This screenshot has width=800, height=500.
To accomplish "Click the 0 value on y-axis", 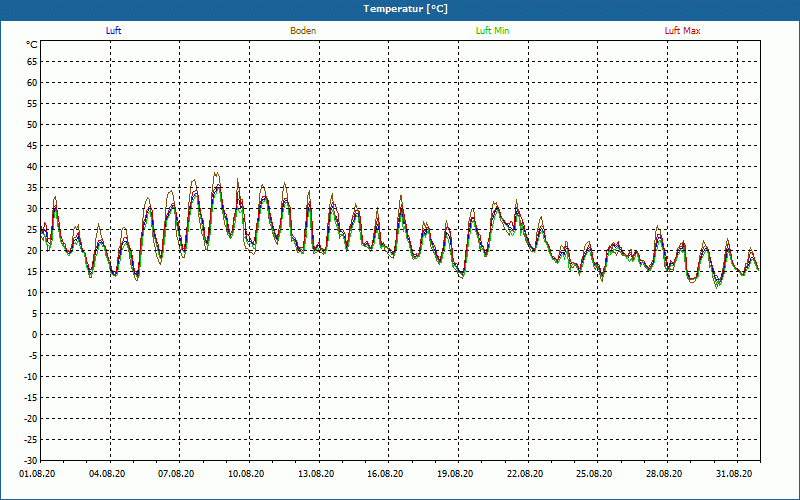I will (x=35, y=335).
